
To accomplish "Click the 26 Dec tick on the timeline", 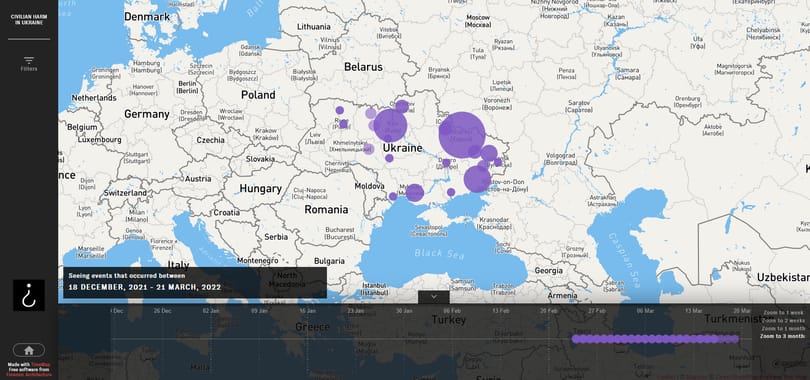I will pos(163,311).
